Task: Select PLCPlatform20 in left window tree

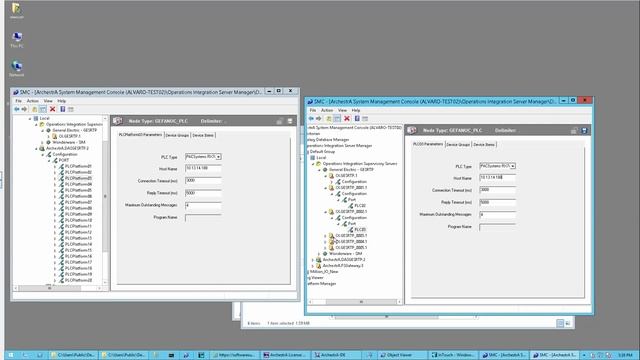Action: (78, 280)
